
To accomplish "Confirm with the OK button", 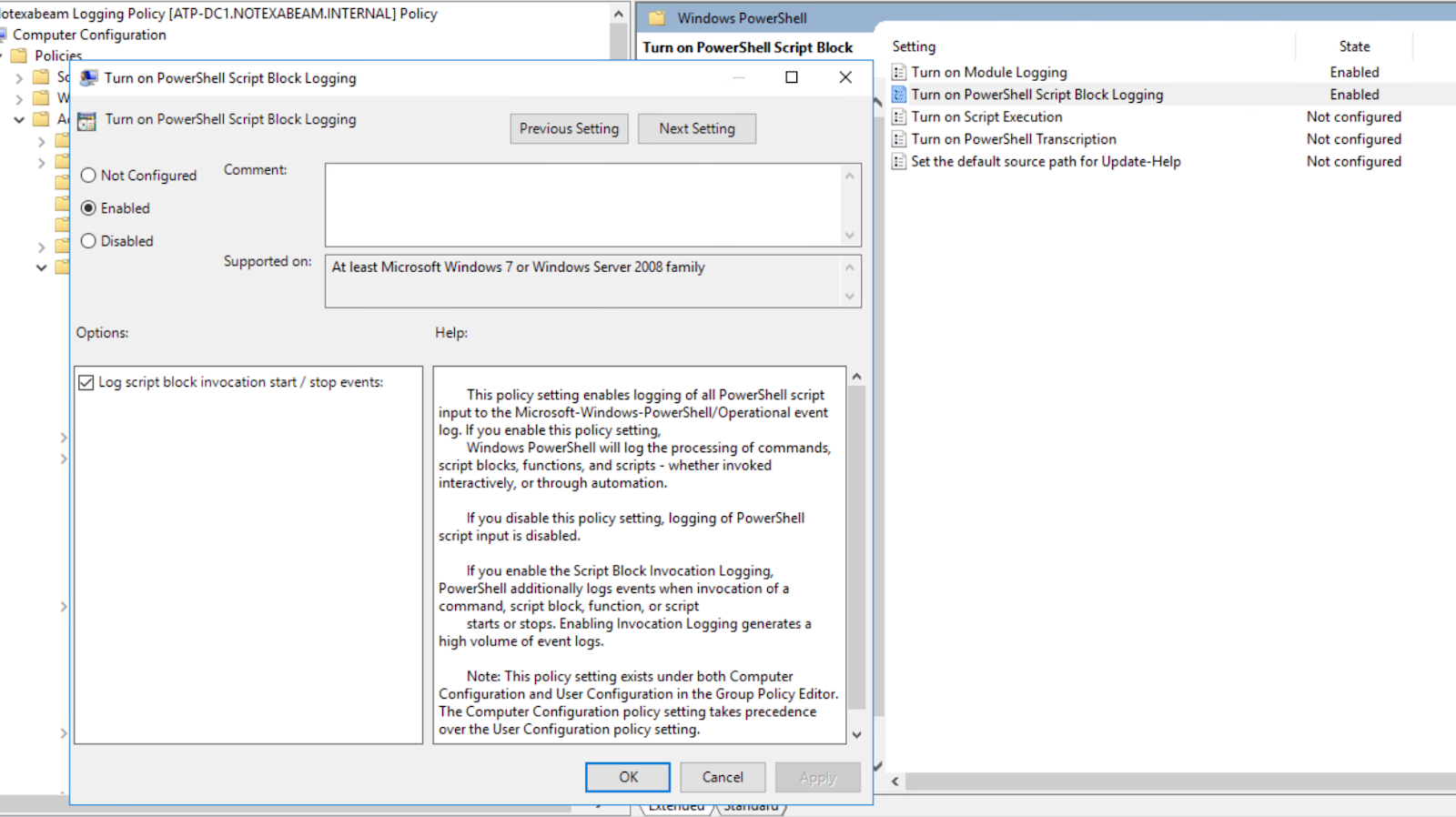I will coord(628,777).
